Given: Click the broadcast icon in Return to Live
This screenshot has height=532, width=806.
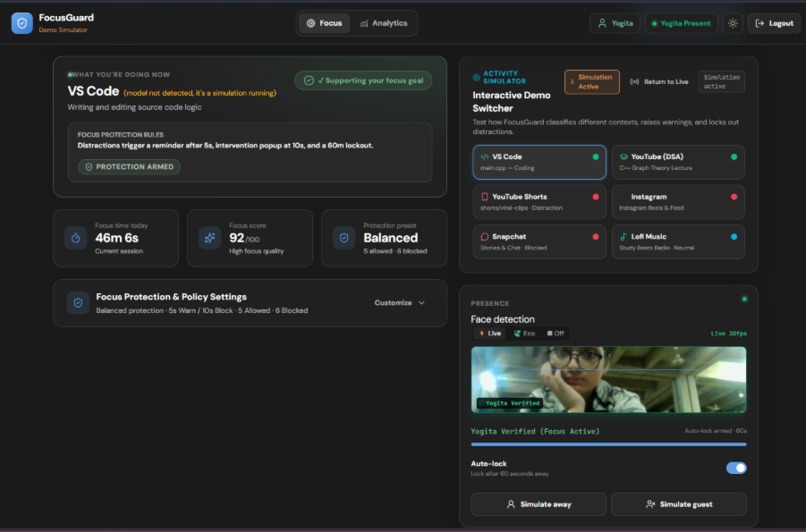Looking at the screenshot, I should point(635,82).
